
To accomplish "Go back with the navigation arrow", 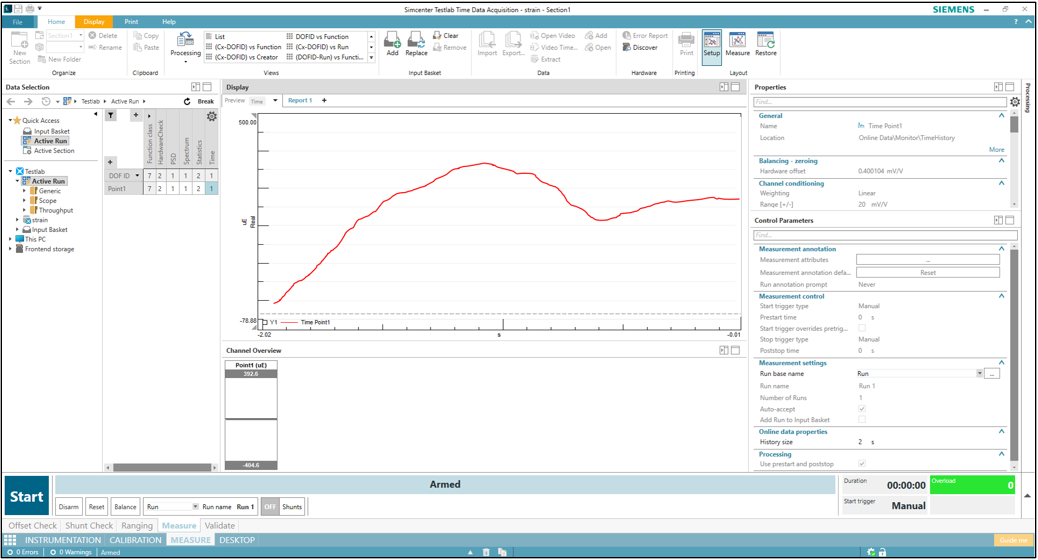I will click(x=11, y=101).
